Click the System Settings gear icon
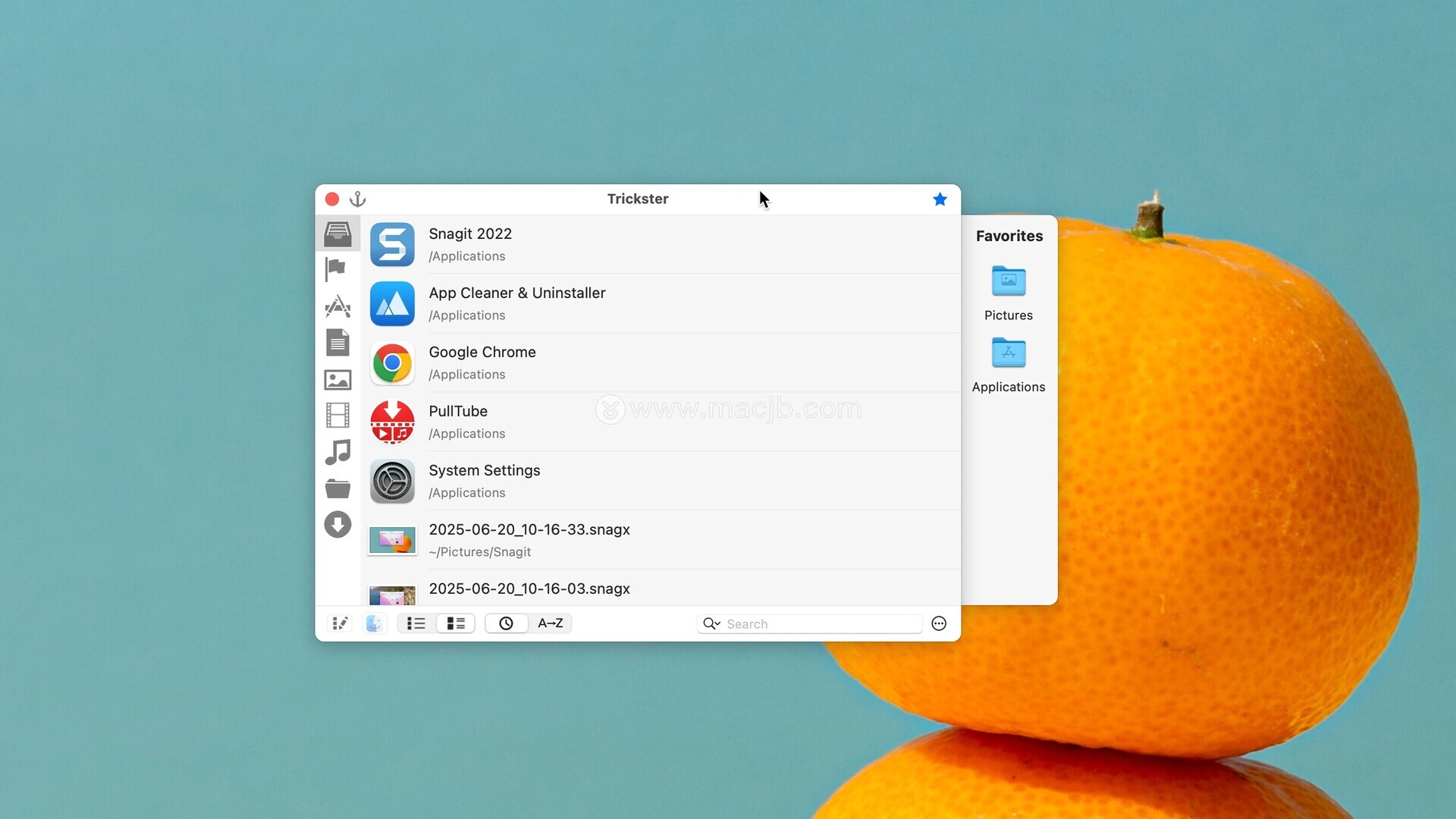The width and height of the screenshot is (1456, 819). [x=392, y=481]
